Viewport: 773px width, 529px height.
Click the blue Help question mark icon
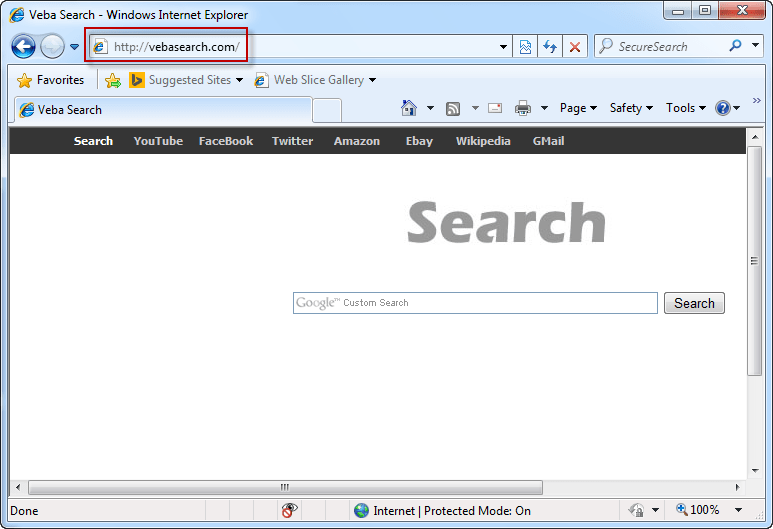click(723, 108)
